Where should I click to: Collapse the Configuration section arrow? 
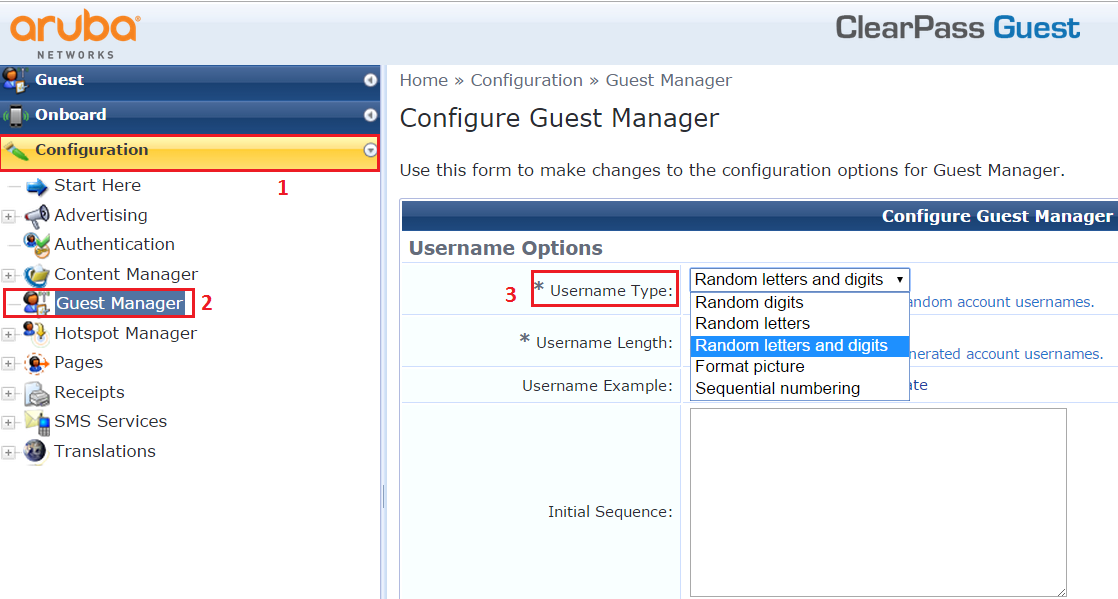tap(370, 150)
